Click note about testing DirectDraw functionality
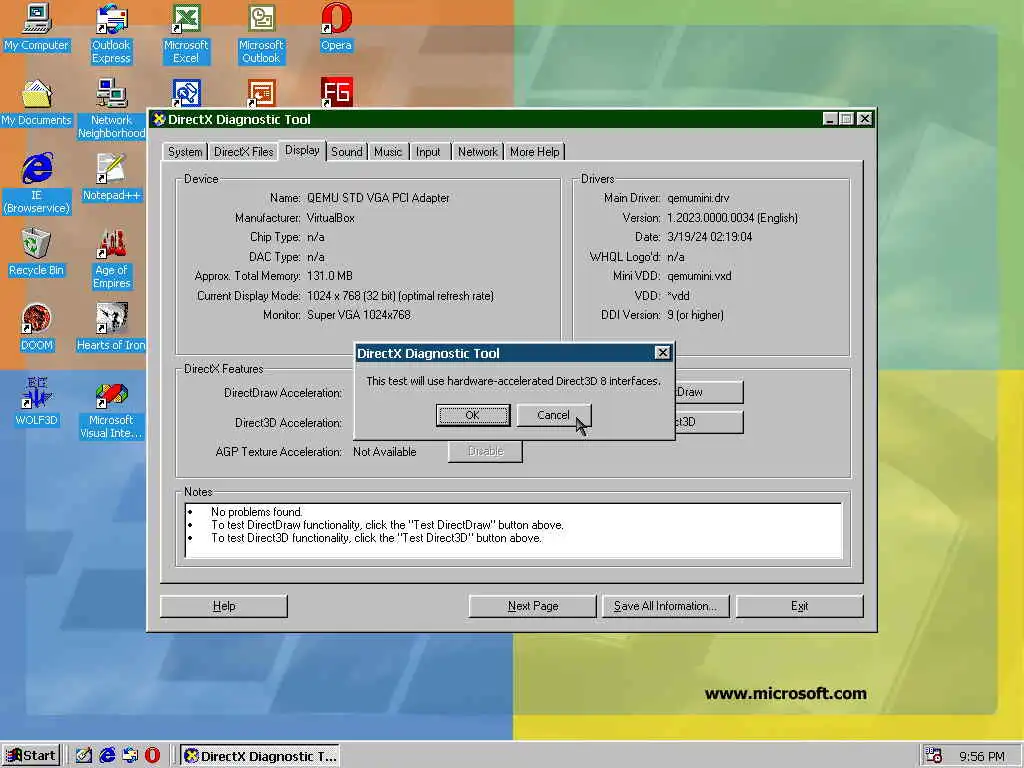The image size is (1024, 768). (387, 525)
